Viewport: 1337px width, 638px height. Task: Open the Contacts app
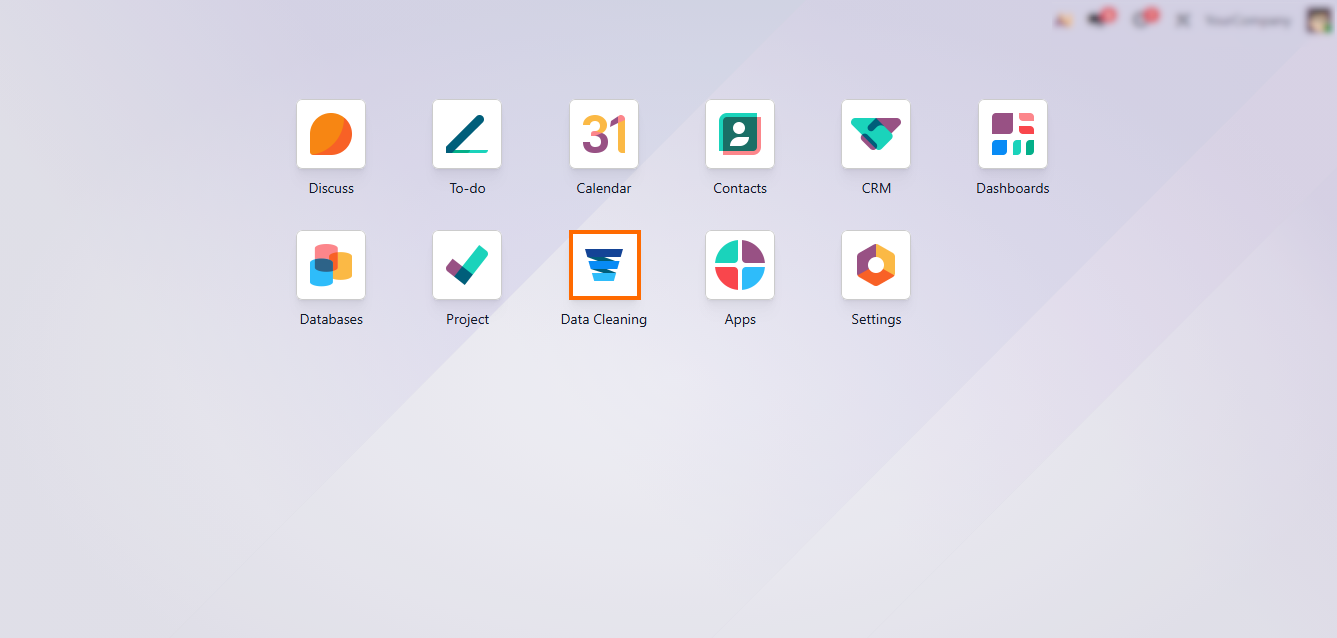pyautogui.click(x=740, y=134)
